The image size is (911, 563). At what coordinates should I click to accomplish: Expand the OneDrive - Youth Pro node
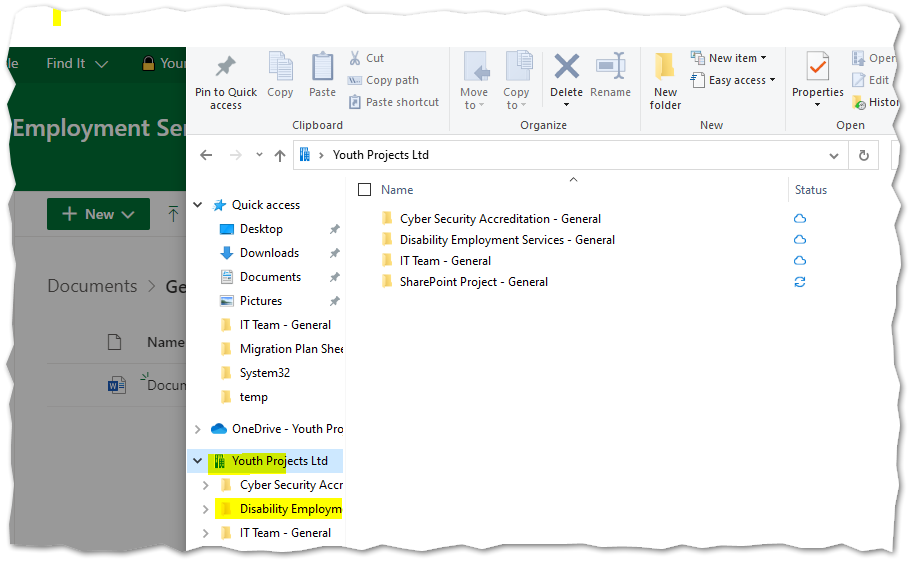pyautogui.click(x=198, y=429)
